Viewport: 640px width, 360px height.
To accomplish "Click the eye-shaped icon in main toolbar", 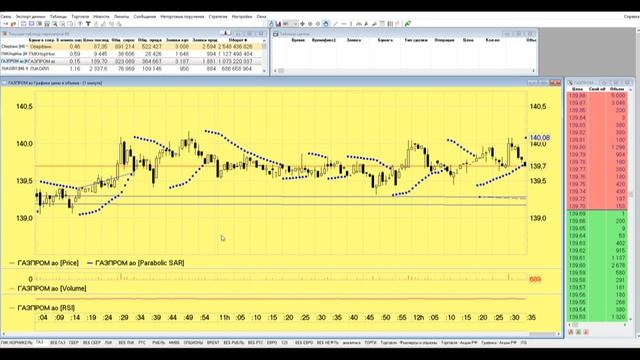I will click(80, 24).
